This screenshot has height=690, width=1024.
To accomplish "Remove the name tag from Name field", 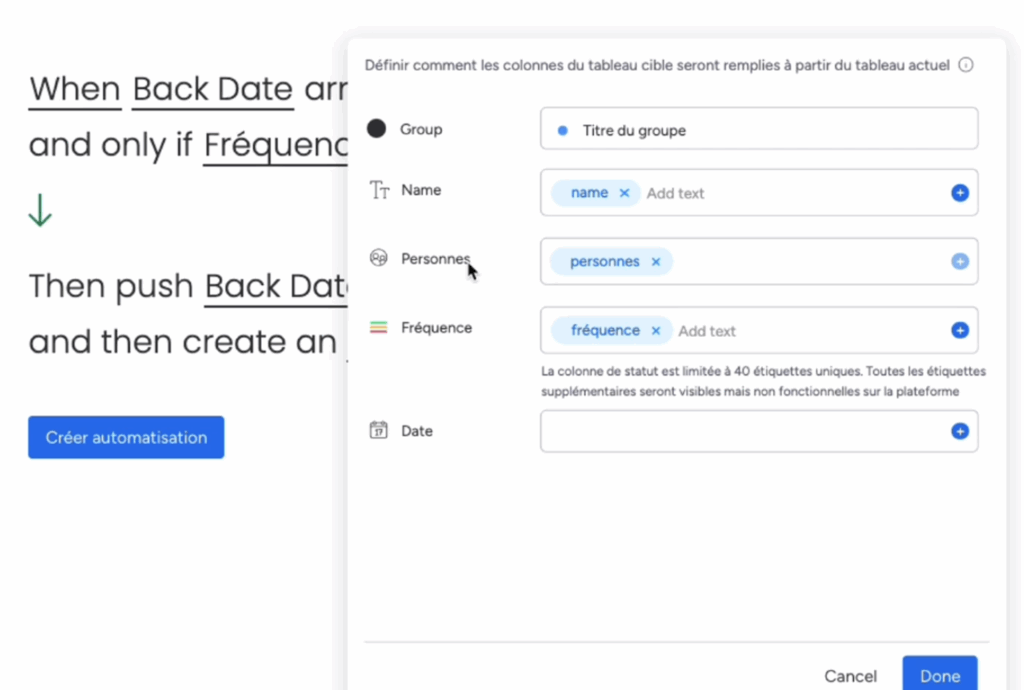I will [624, 193].
